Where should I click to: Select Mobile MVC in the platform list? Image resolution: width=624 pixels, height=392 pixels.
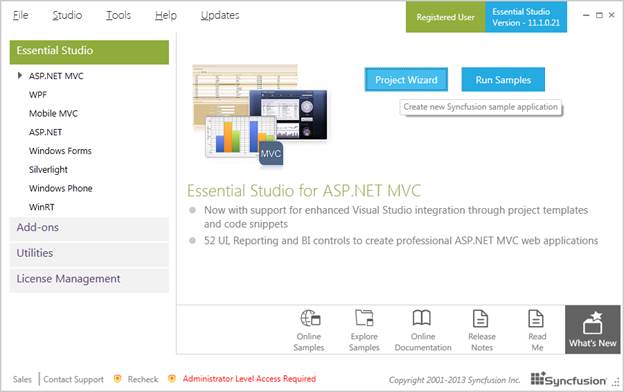pyautogui.click(x=53, y=113)
